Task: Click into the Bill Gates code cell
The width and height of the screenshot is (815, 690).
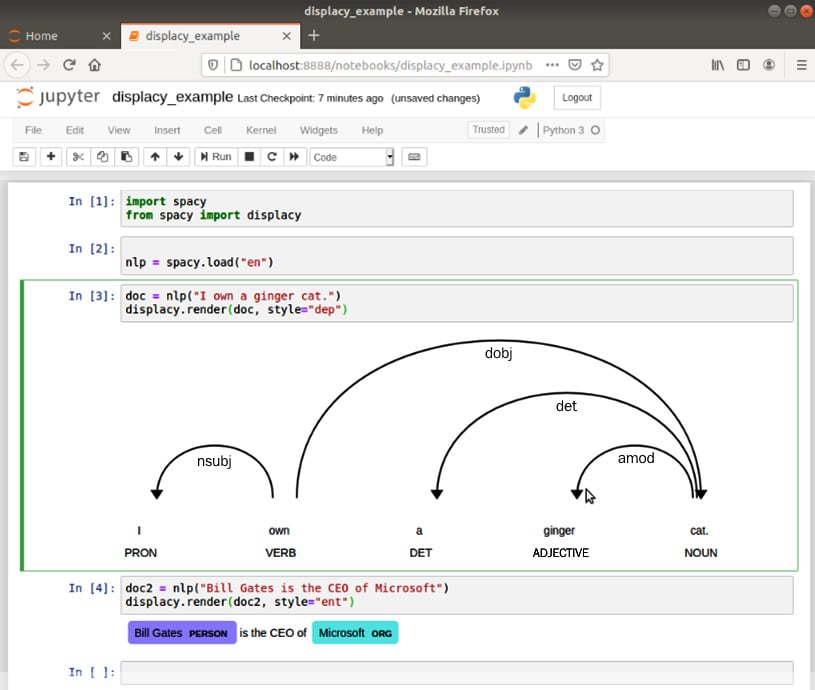Action: (x=457, y=595)
